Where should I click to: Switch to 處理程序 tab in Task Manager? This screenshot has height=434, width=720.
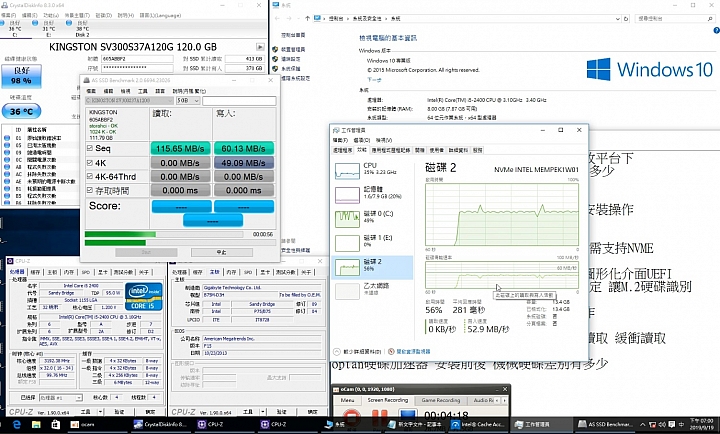(342, 150)
